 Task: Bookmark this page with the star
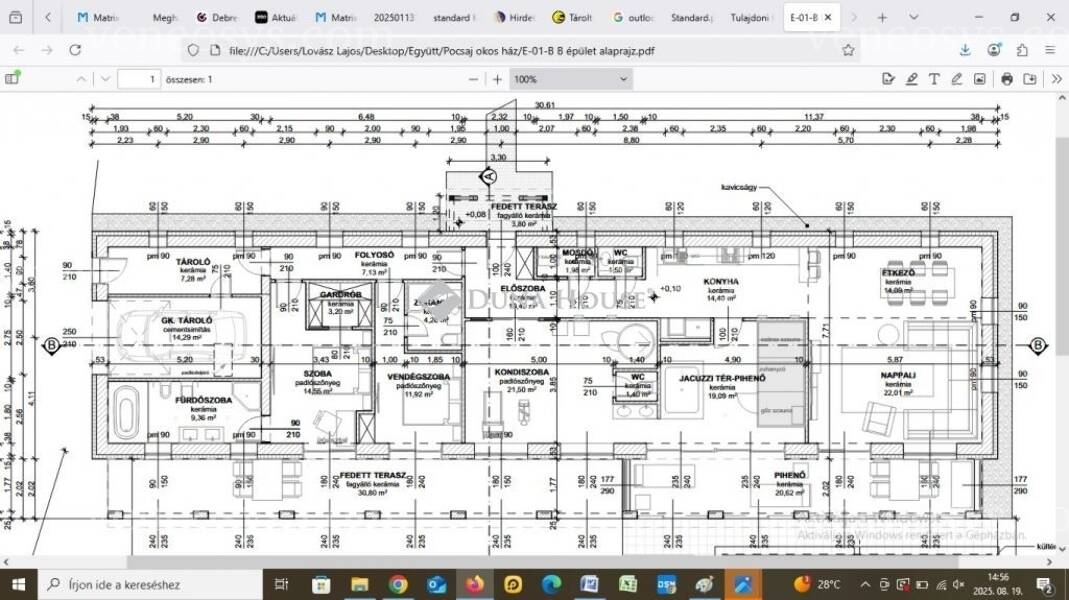pyautogui.click(x=848, y=50)
